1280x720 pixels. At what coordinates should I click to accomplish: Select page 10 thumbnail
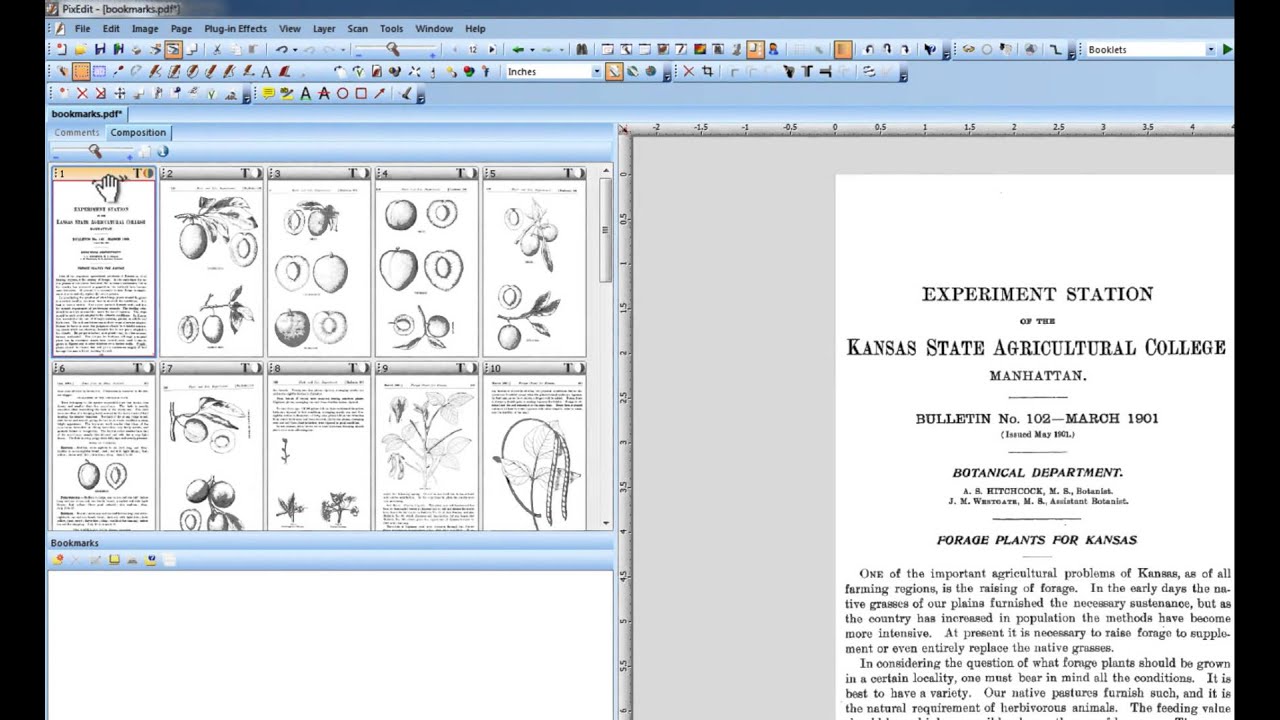click(534, 446)
